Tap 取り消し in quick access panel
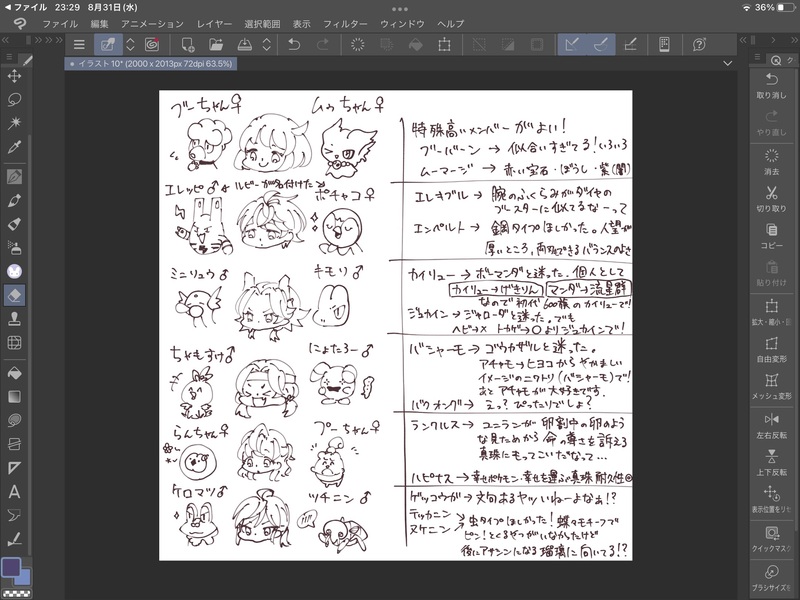Image resolution: width=800 pixels, height=600 pixels. 771,86
